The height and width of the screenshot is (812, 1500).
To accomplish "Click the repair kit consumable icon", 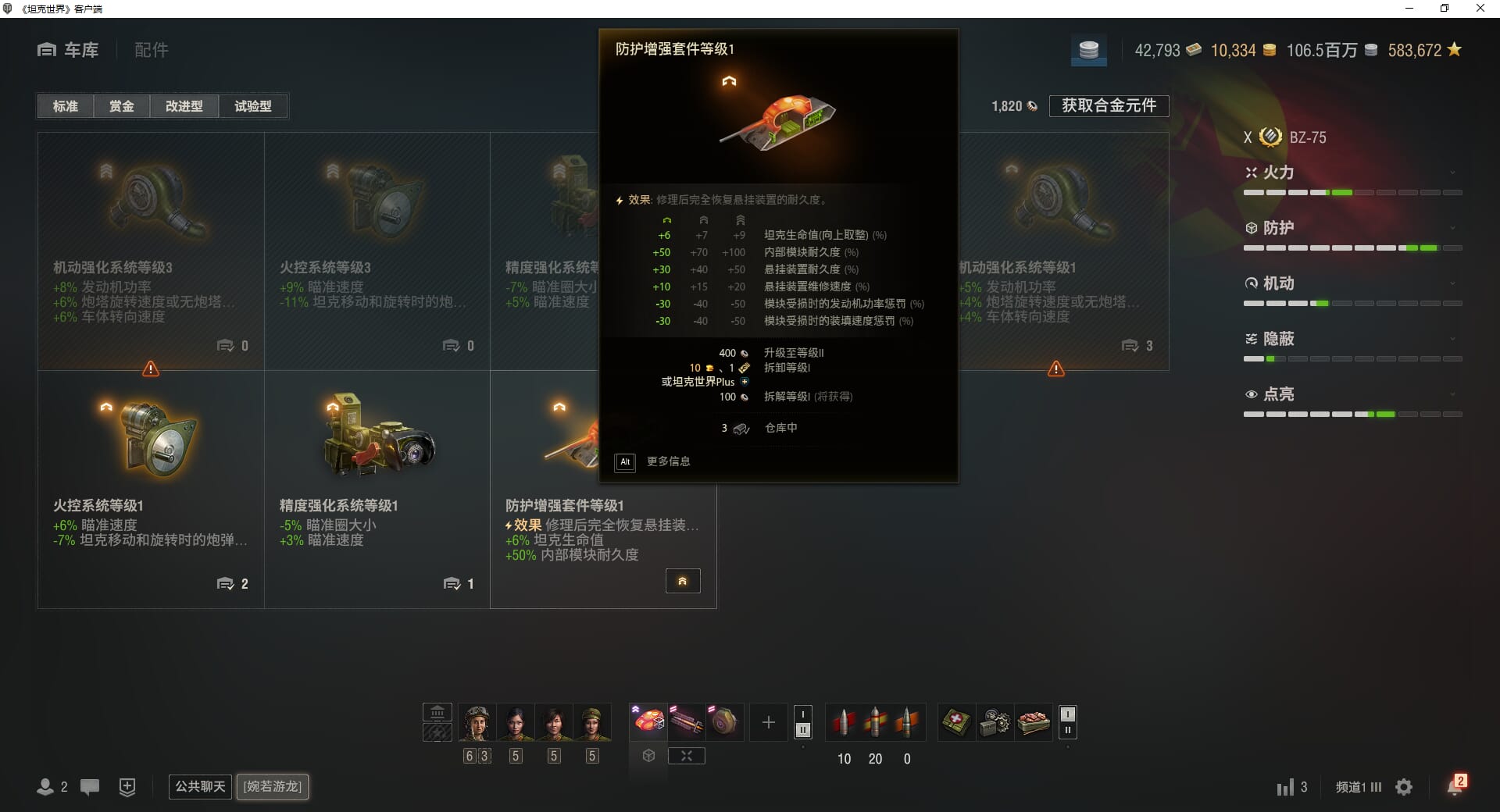I will [995, 722].
